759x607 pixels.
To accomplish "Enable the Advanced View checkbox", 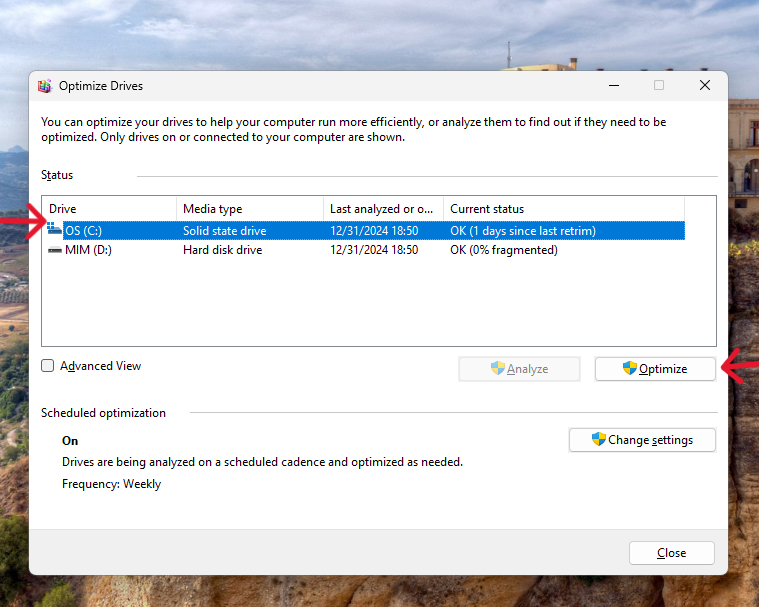I will 47,365.
